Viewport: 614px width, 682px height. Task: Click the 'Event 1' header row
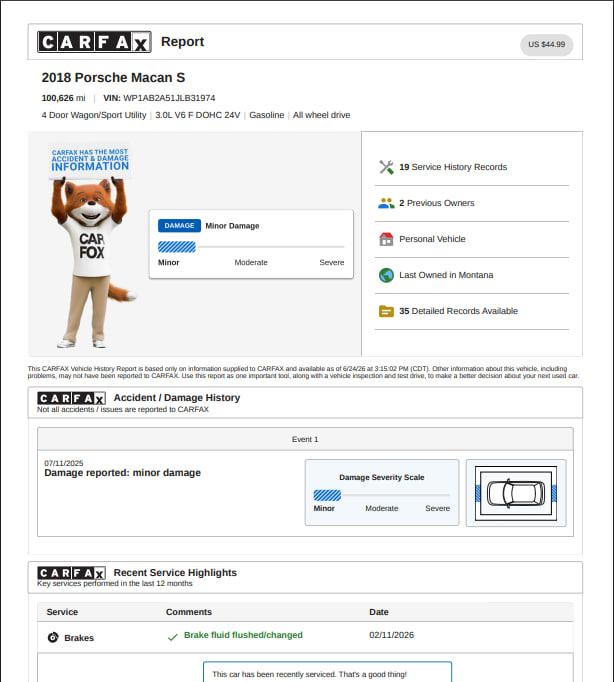click(x=305, y=439)
